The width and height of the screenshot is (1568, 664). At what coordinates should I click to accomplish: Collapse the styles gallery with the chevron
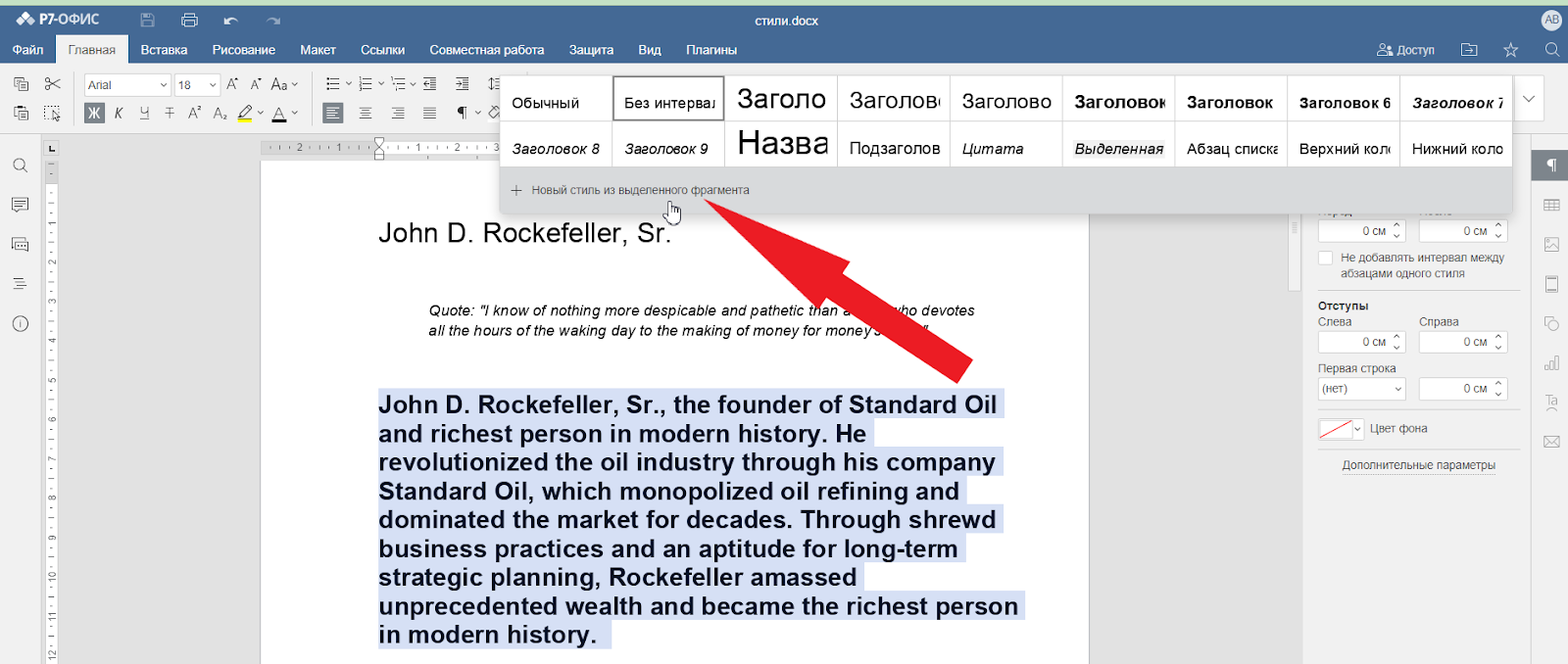pos(1529,99)
